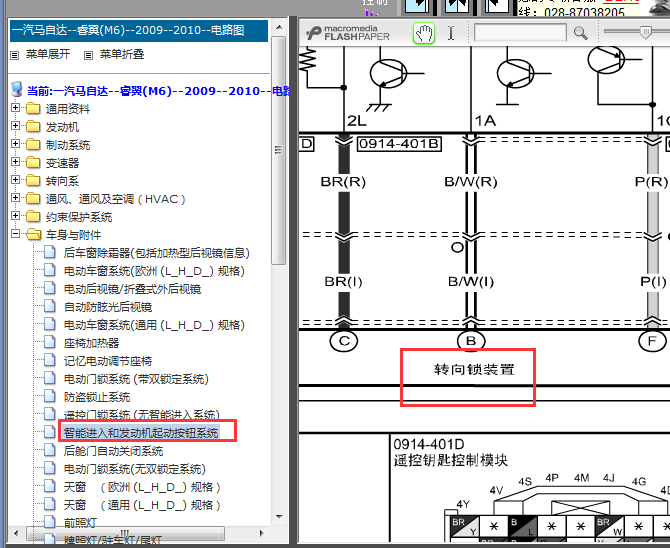Click the Macromedia FlashPaper logo

coord(348,33)
